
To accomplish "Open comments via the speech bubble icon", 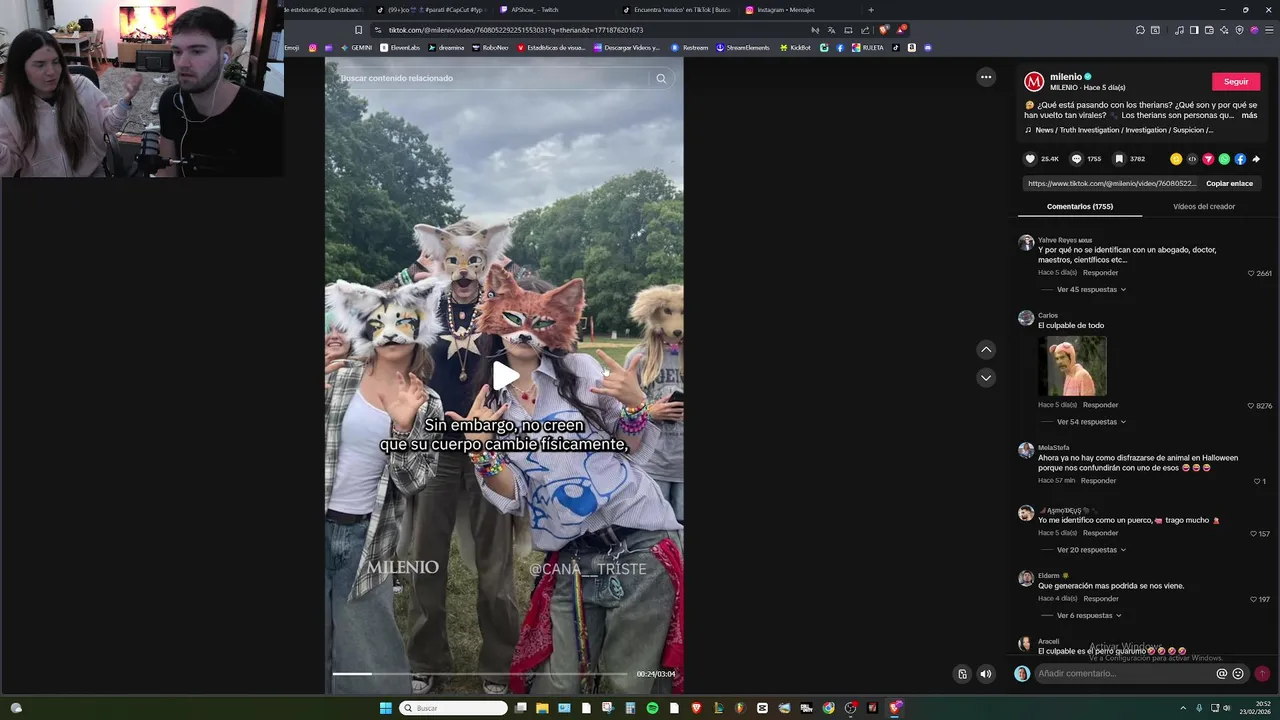I will (1076, 159).
